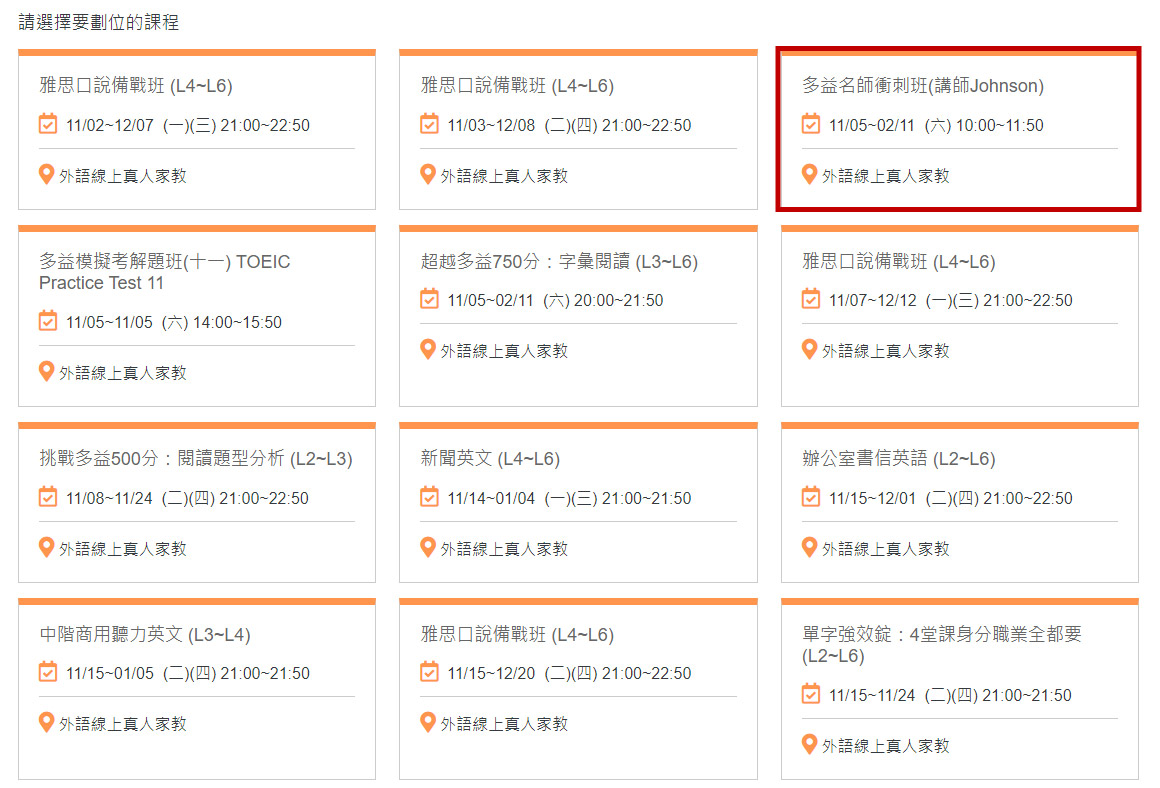Click 外語線上真人家教 text in 11/15~12/20 card

coord(505,723)
